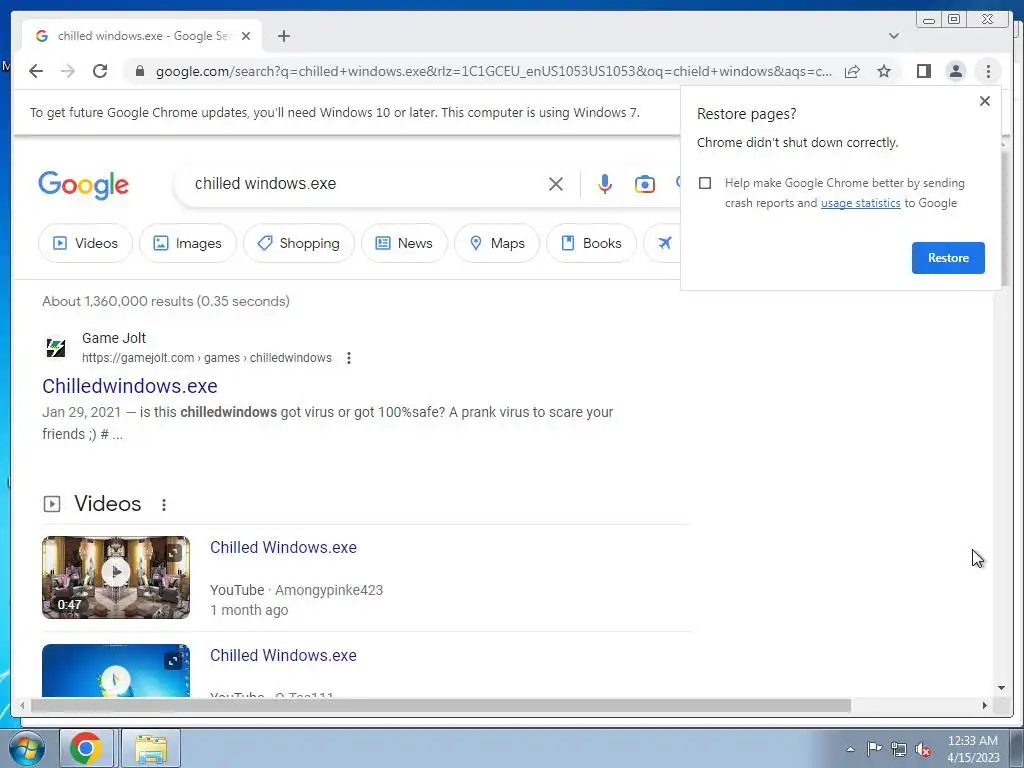1024x768 pixels.
Task: Open a new tab with the plus button
Action: [283, 36]
